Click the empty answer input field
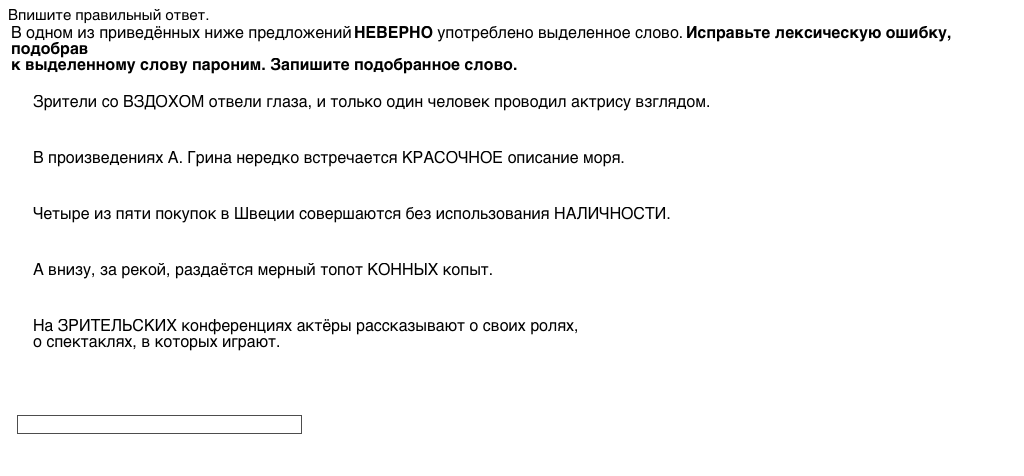This screenshot has height=476, width=1024. click(159, 425)
